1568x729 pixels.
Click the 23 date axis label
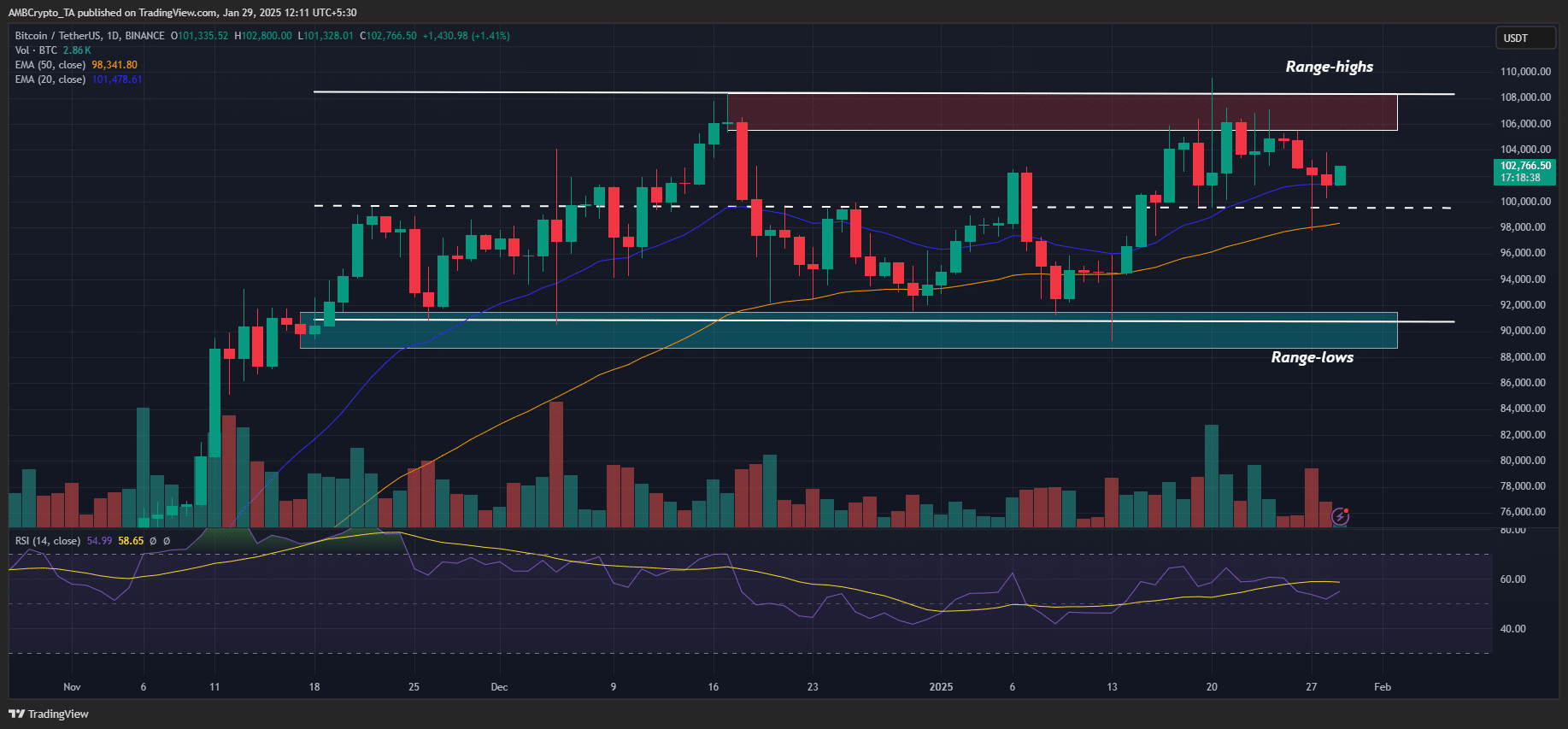click(813, 687)
